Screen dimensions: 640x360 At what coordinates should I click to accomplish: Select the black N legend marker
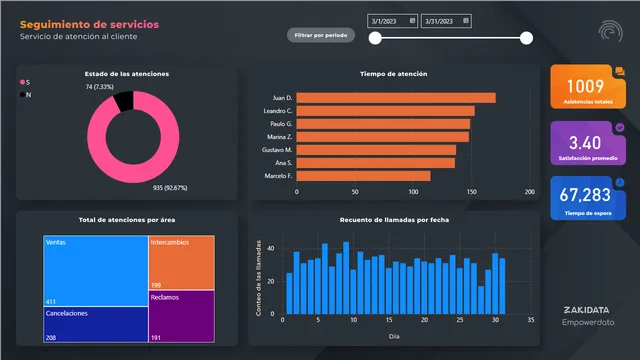coord(22,95)
